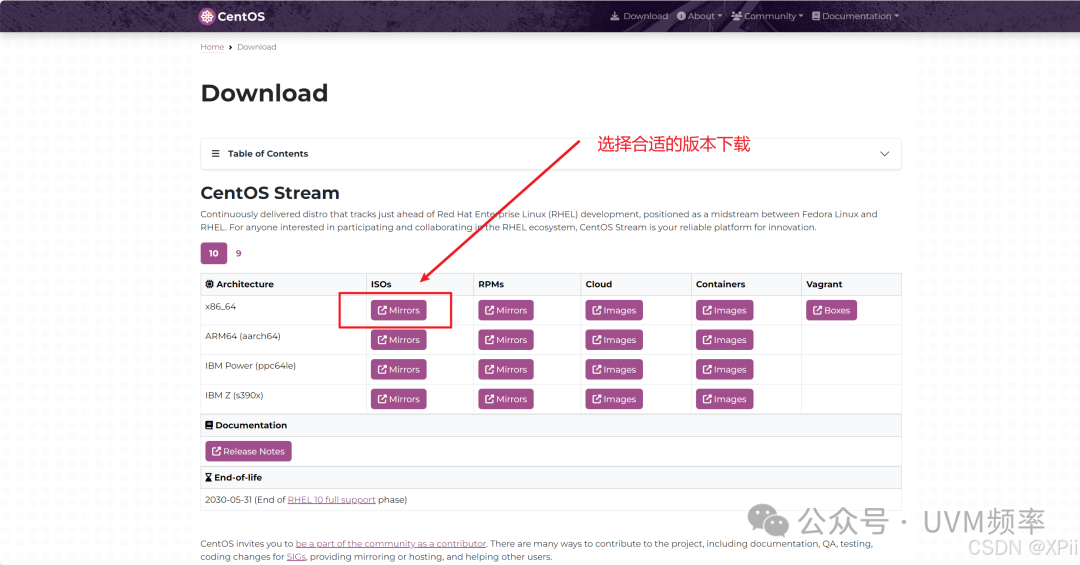The image size is (1080, 565).
Task: Open IBM Z Containers Images button
Action: (724, 399)
